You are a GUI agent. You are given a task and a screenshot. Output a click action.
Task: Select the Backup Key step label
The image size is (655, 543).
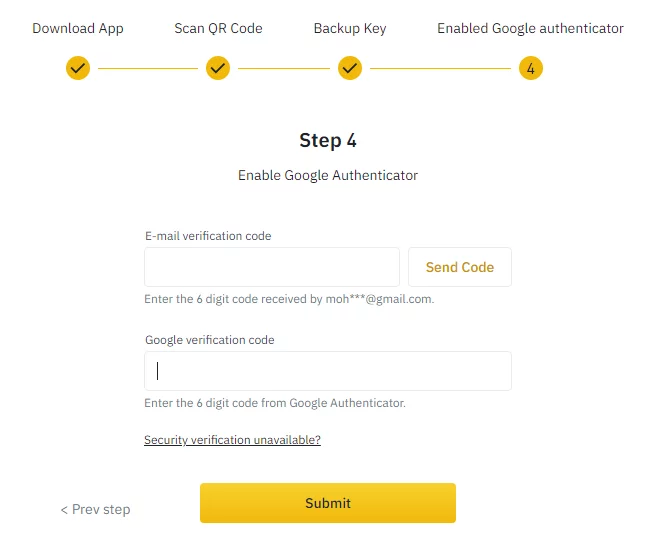point(350,28)
